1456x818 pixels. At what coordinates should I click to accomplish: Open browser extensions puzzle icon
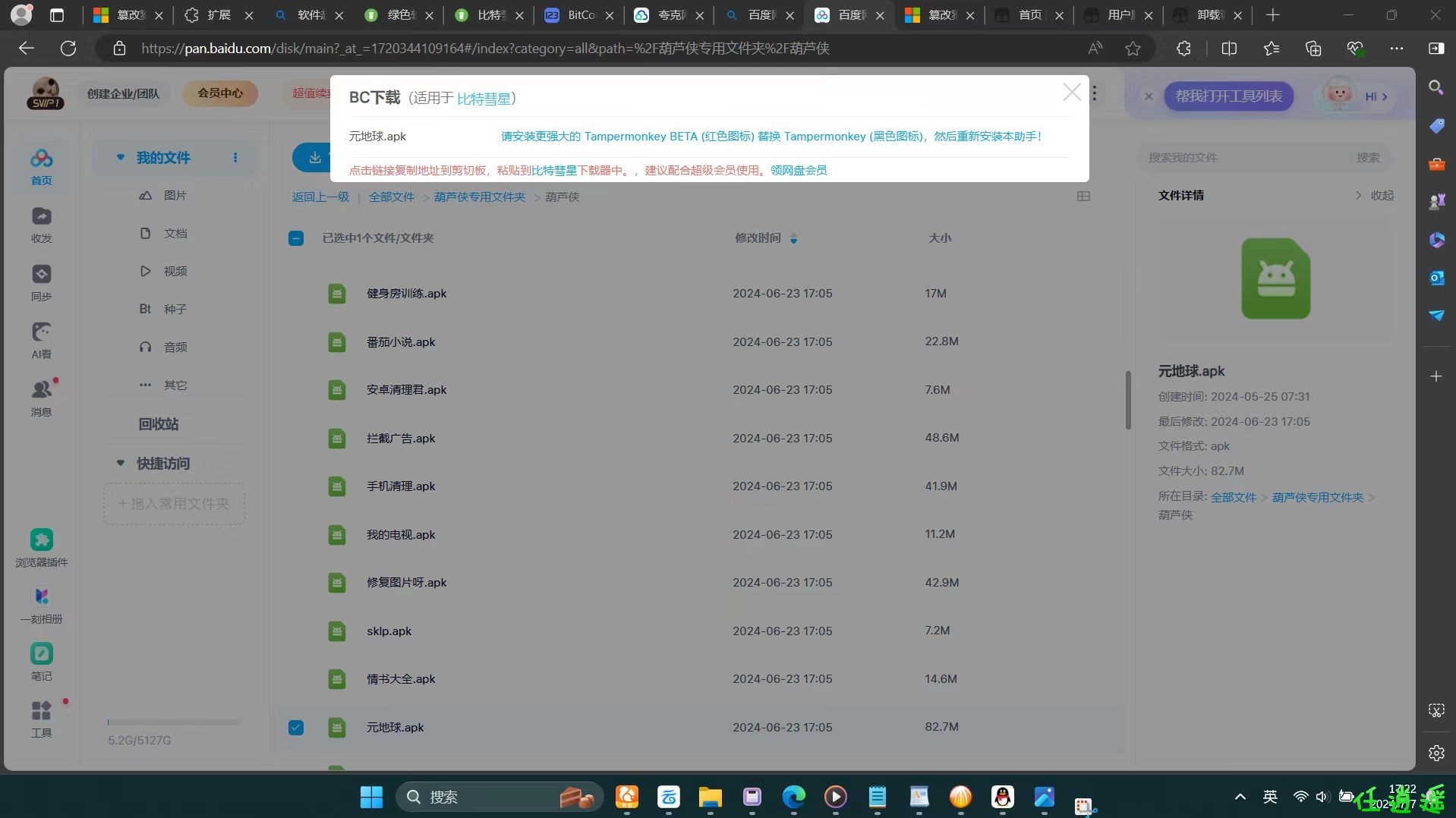(1183, 49)
